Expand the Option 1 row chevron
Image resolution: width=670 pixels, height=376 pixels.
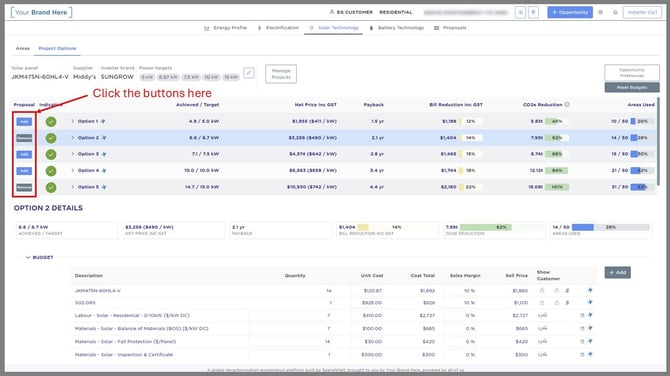click(x=73, y=121)
